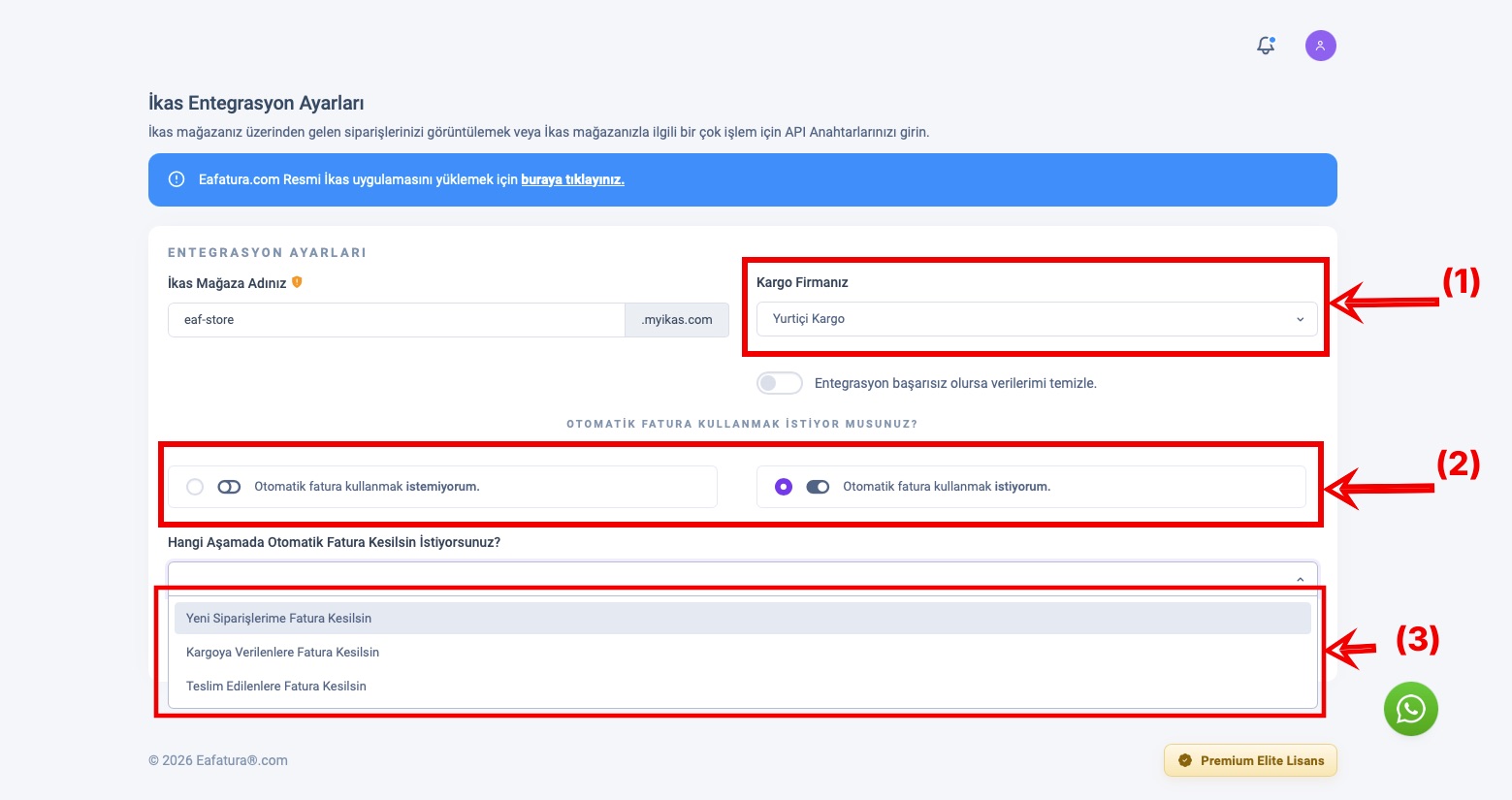Click the purple user avatar icon
Image resolution: width=1512 pixels, height=800 pixels.
coord(1320,46)
